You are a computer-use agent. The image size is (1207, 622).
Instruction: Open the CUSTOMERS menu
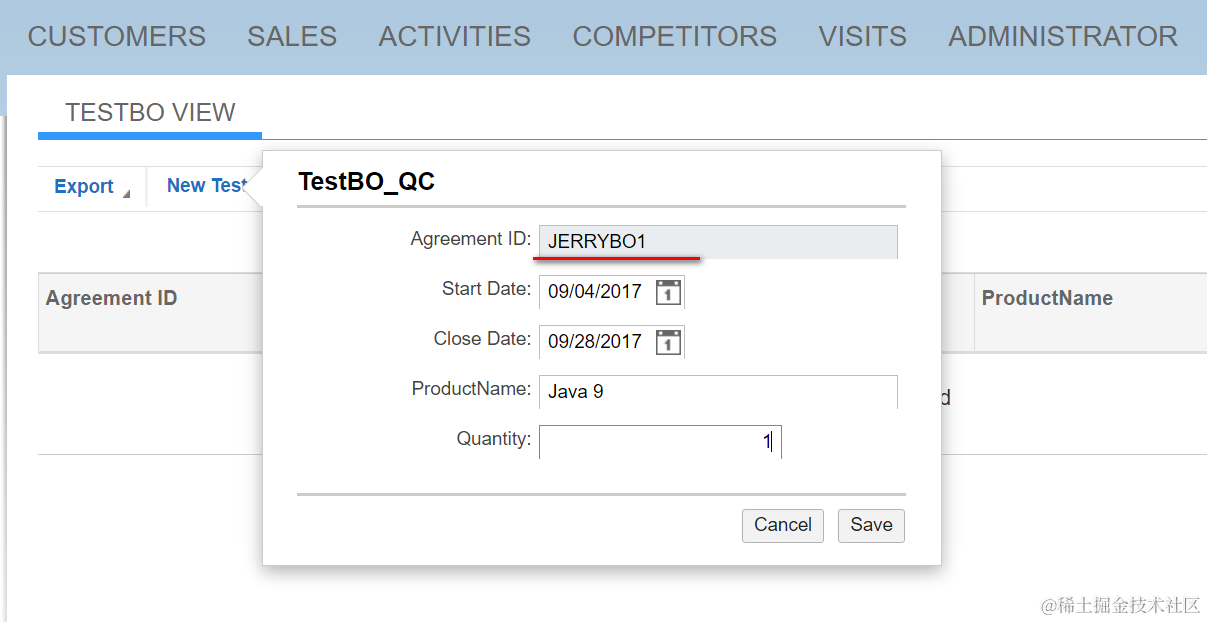click(x=117, y=37)
